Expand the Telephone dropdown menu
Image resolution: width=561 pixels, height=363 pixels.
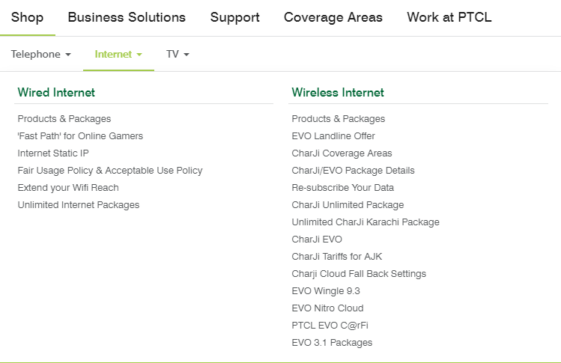tap(41, 54)
